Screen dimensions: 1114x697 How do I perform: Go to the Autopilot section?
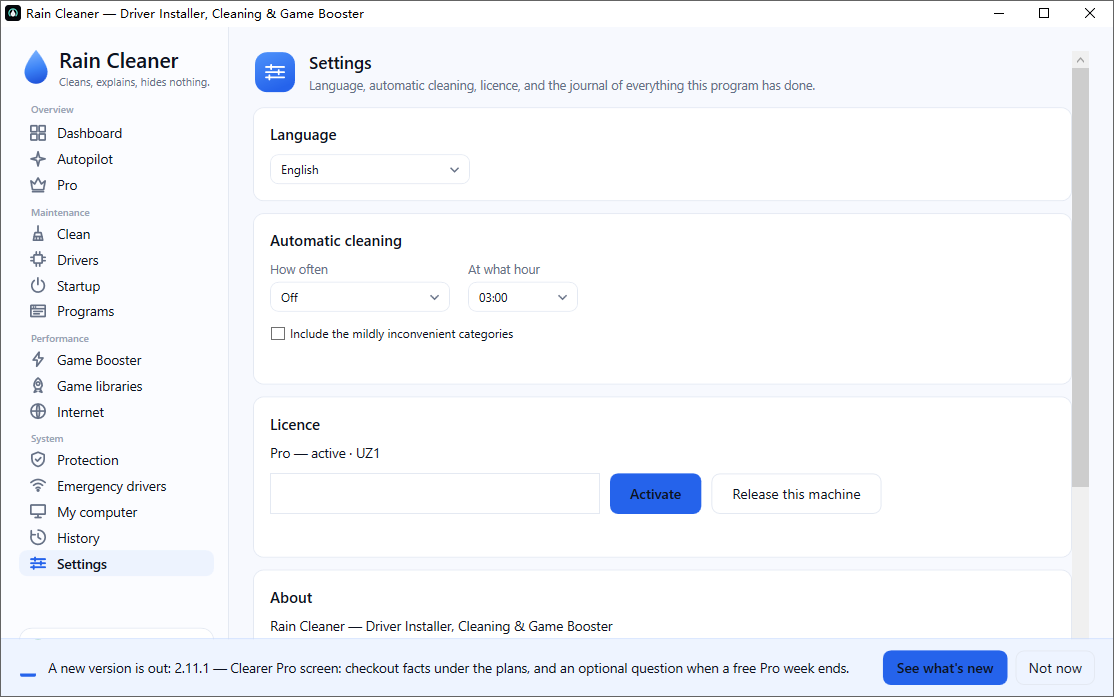[117, 159]
